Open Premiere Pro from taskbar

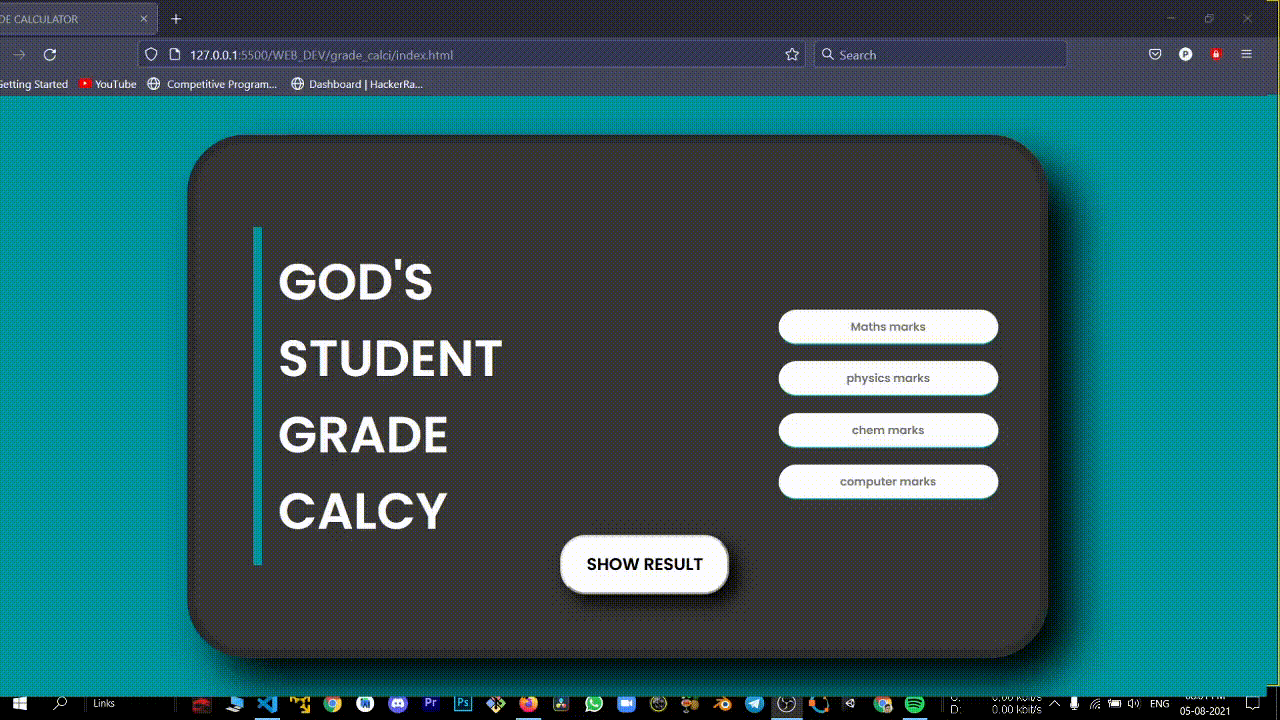coord(431,704)
